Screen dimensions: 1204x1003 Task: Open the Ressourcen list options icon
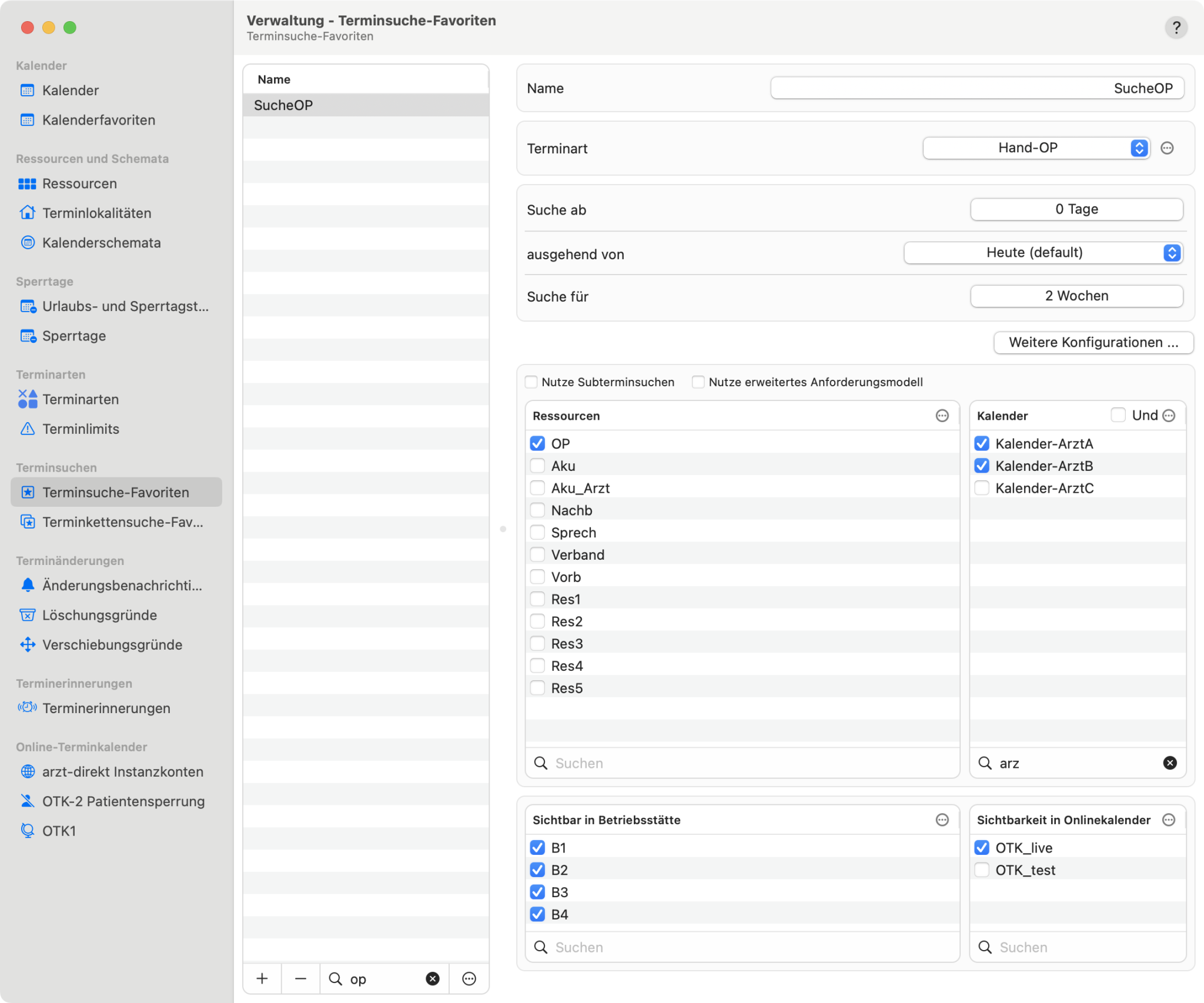(942, 416)
